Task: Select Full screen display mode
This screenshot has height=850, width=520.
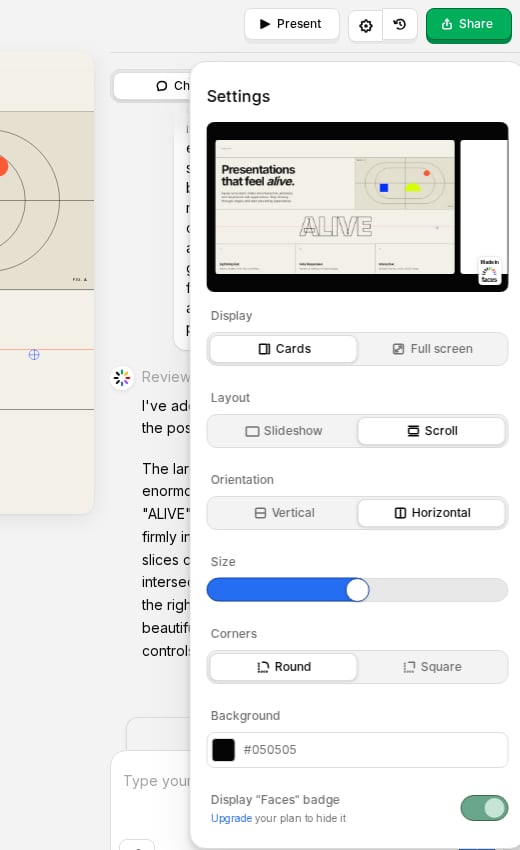Action: (432, 349)
